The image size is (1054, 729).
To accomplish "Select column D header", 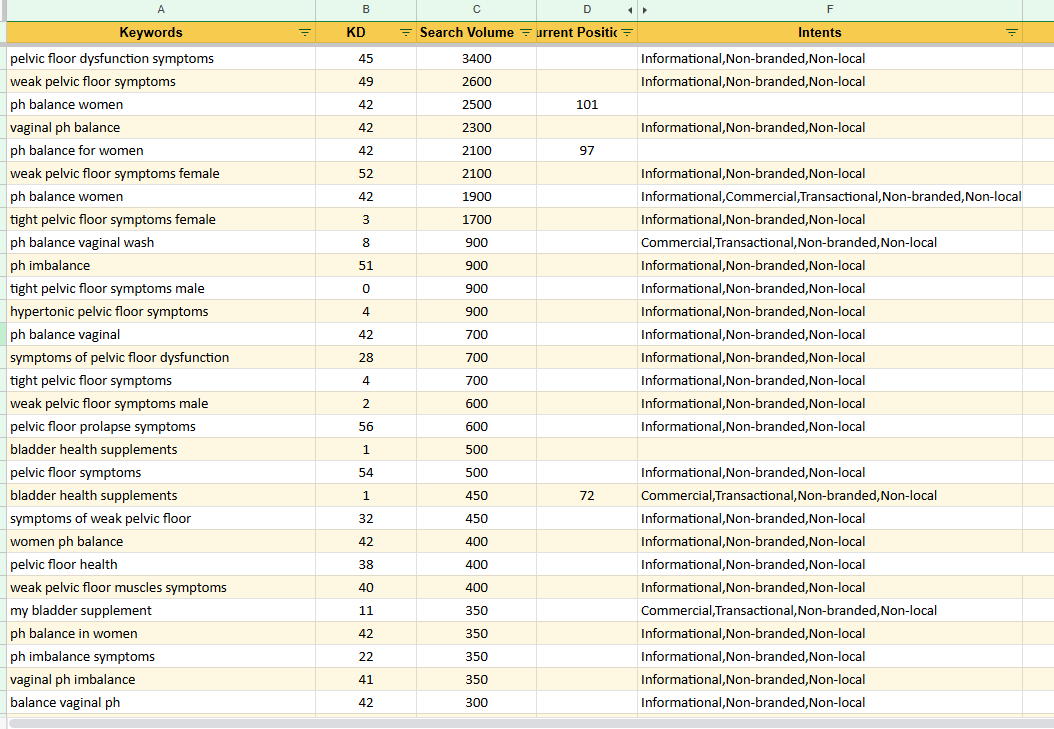I will click(587, 9).
